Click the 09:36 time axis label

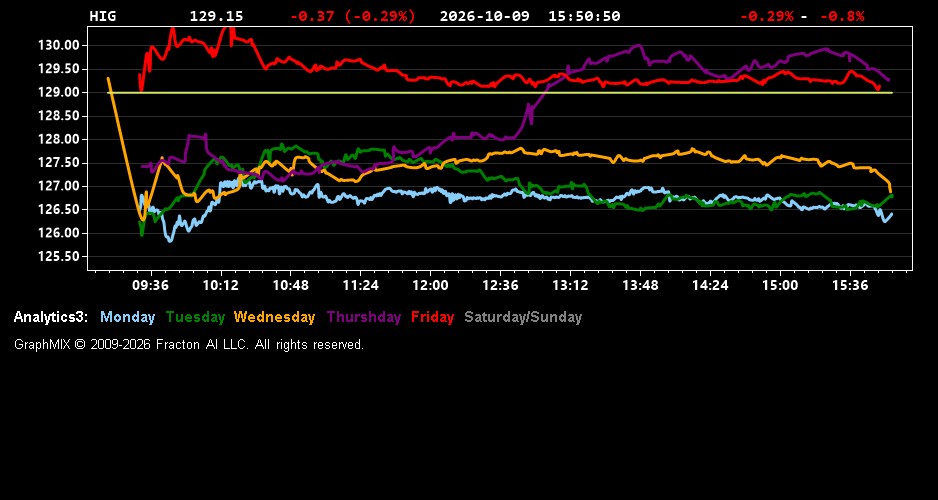(x=150, y=285)
